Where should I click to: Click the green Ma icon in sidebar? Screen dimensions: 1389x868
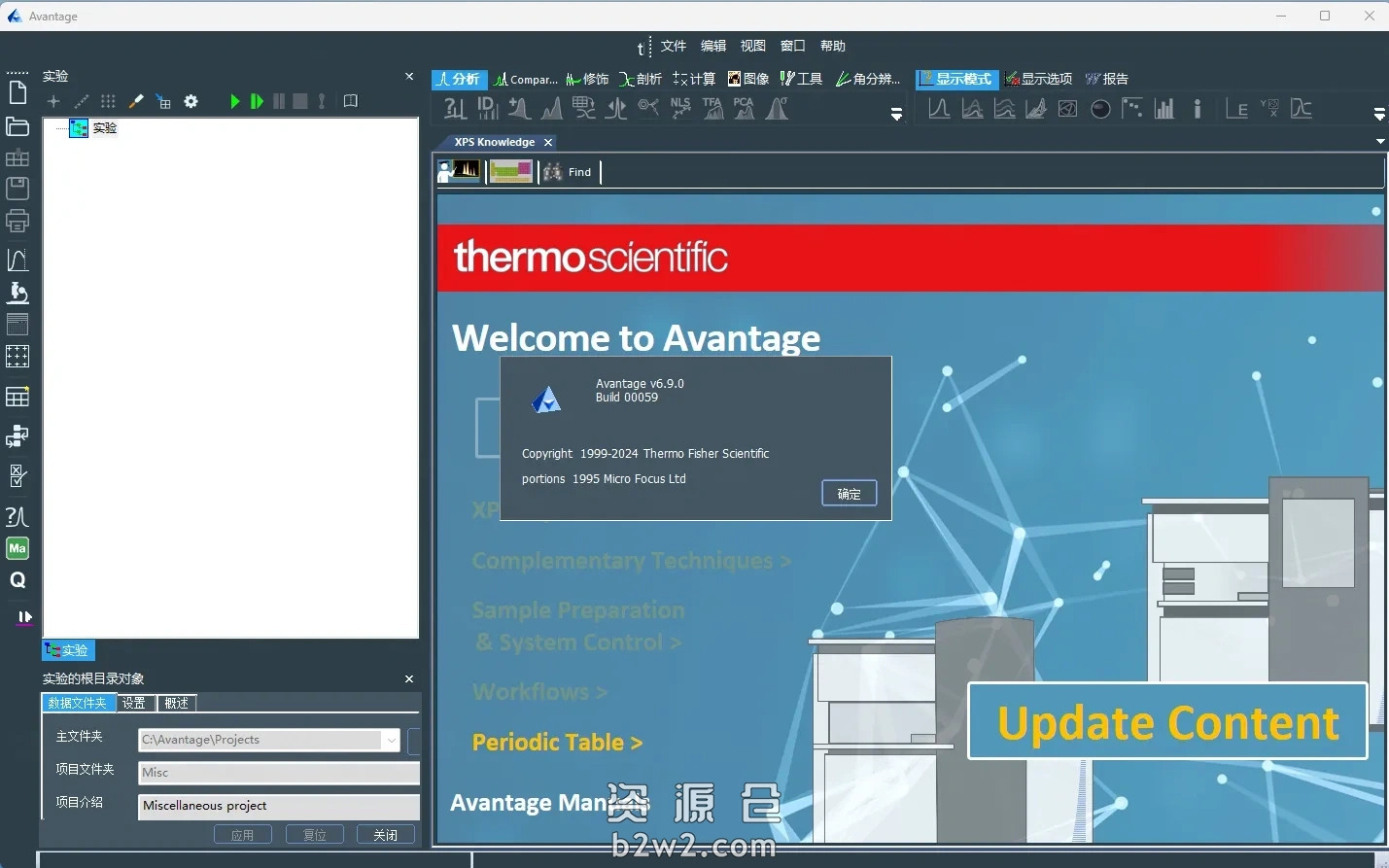pos(17,548)
